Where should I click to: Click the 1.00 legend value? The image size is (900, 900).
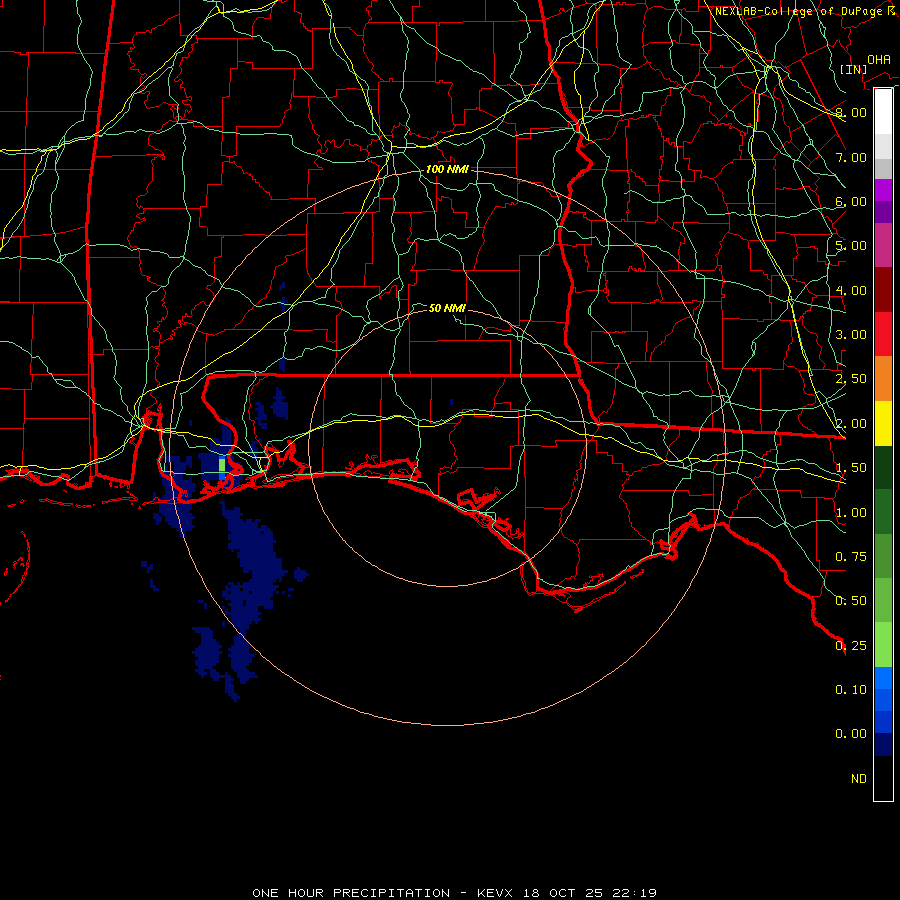[x=851, y=513]
